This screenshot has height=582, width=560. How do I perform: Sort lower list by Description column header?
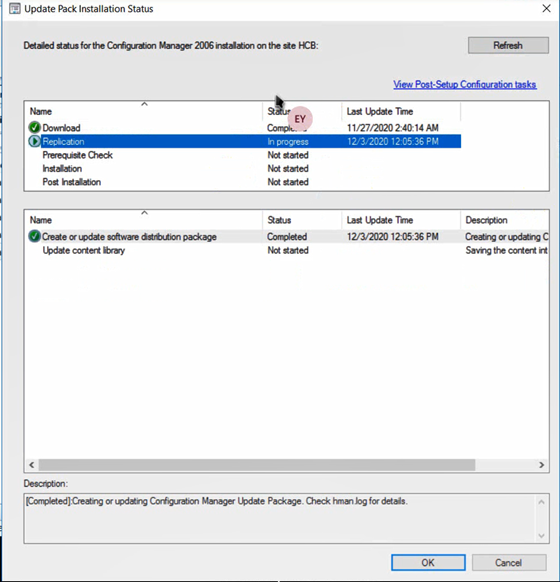pyautogui.click(x=505, y=220)
